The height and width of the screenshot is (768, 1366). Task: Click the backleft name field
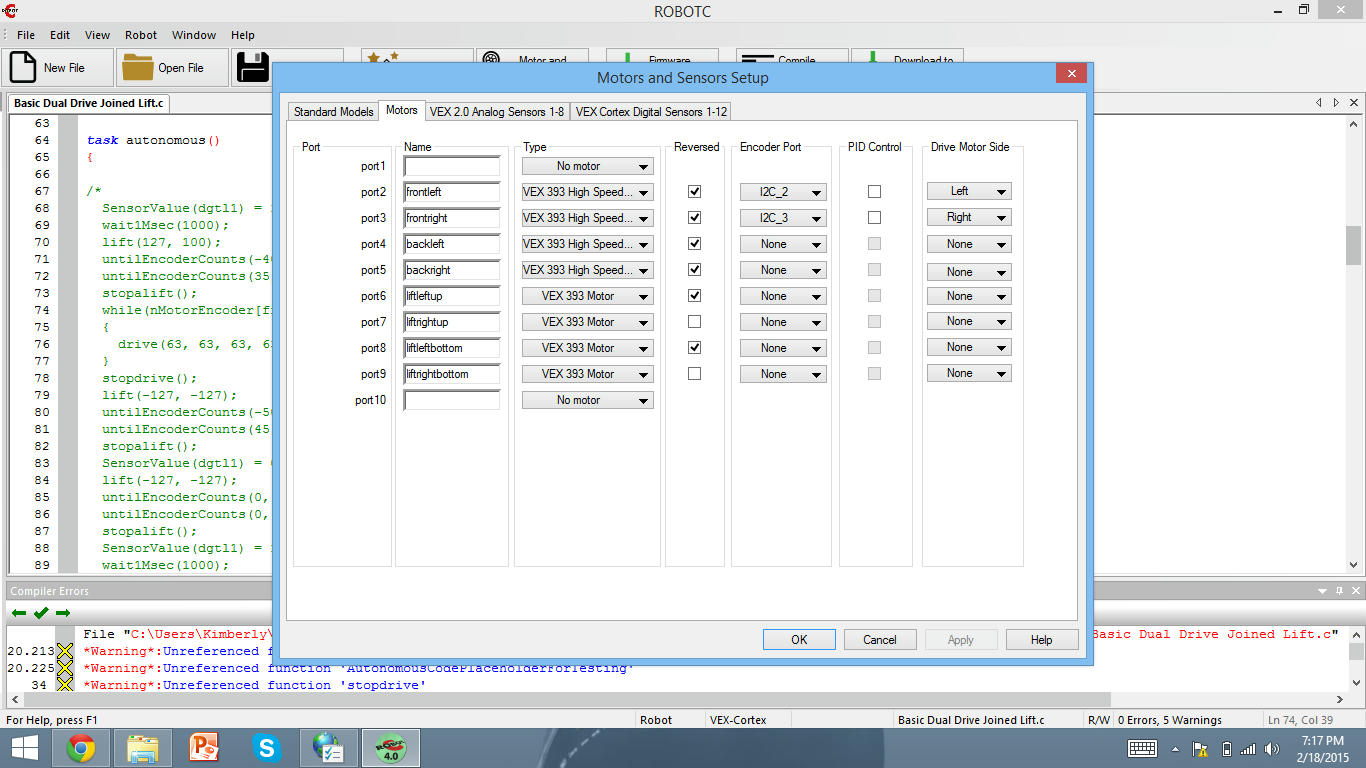pyautogui.click(x=452, y=244)
